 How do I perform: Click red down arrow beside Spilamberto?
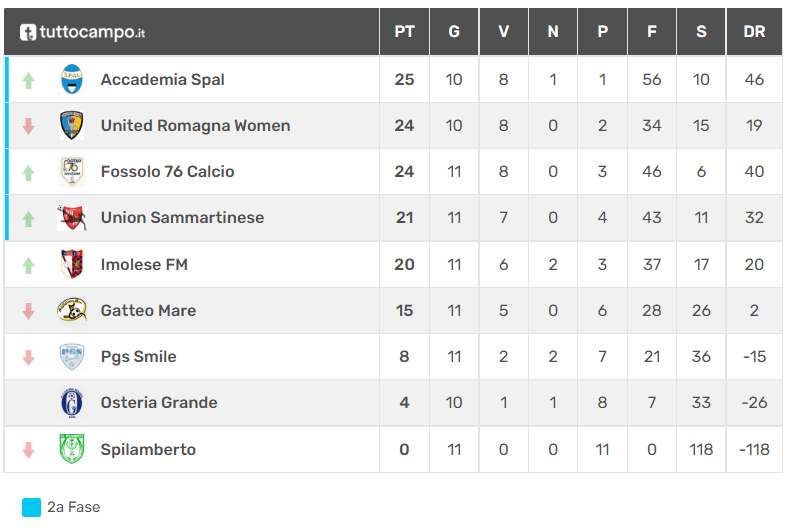click(29, 450)
